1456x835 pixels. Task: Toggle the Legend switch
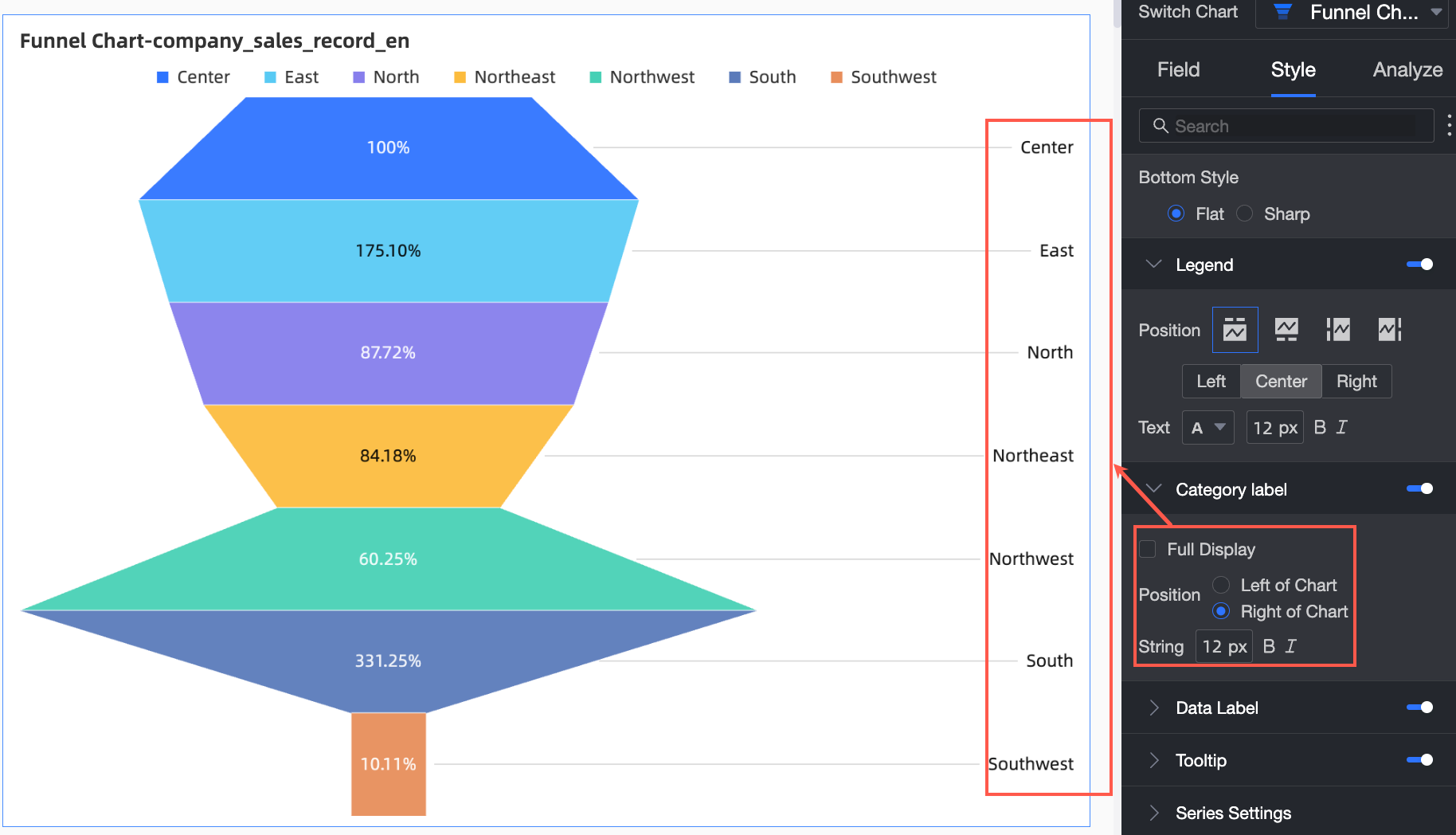coord(1420,265)
